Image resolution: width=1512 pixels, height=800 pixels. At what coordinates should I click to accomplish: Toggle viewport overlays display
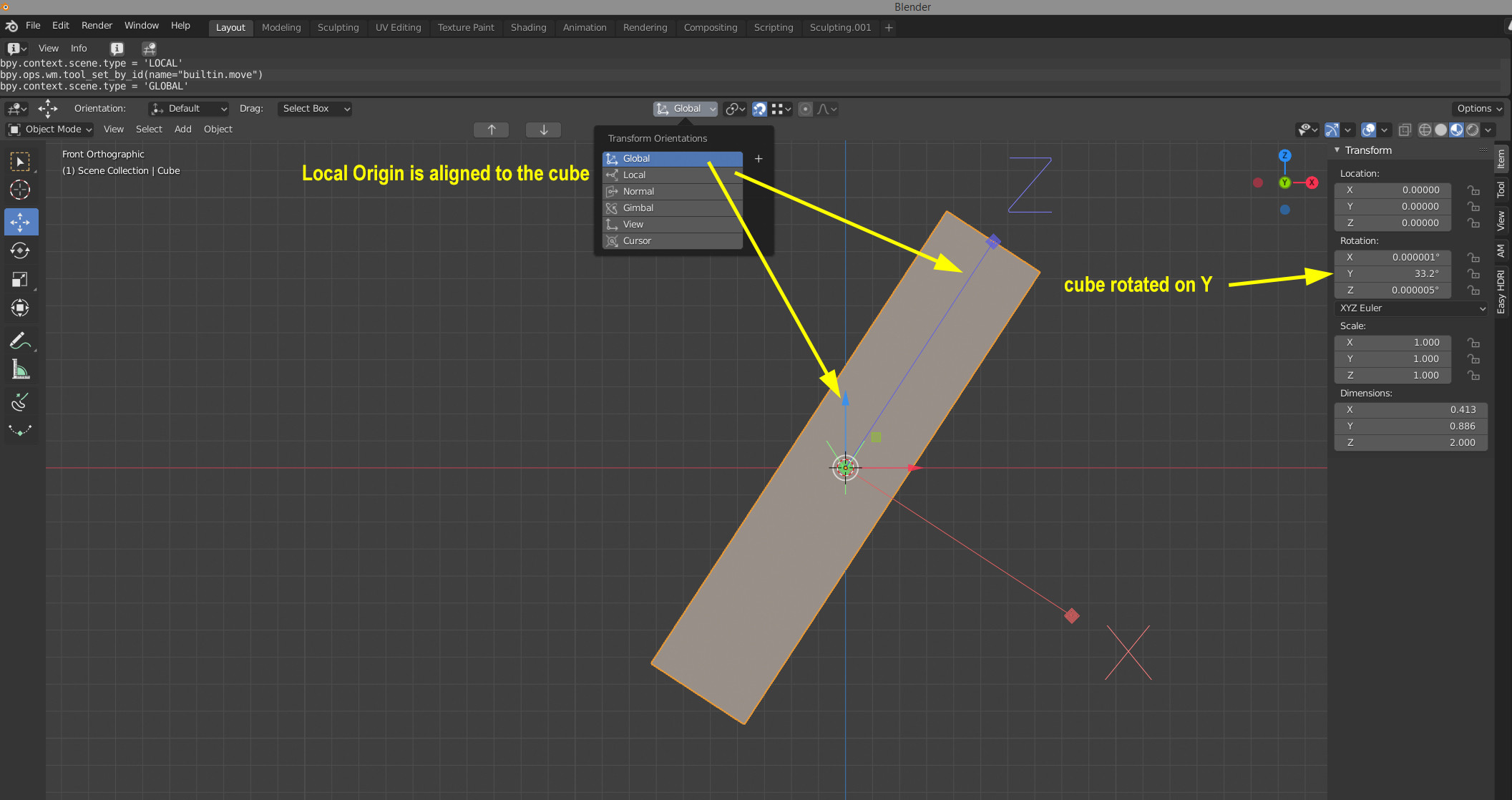pyautogui.click(x=1368, y=130)
